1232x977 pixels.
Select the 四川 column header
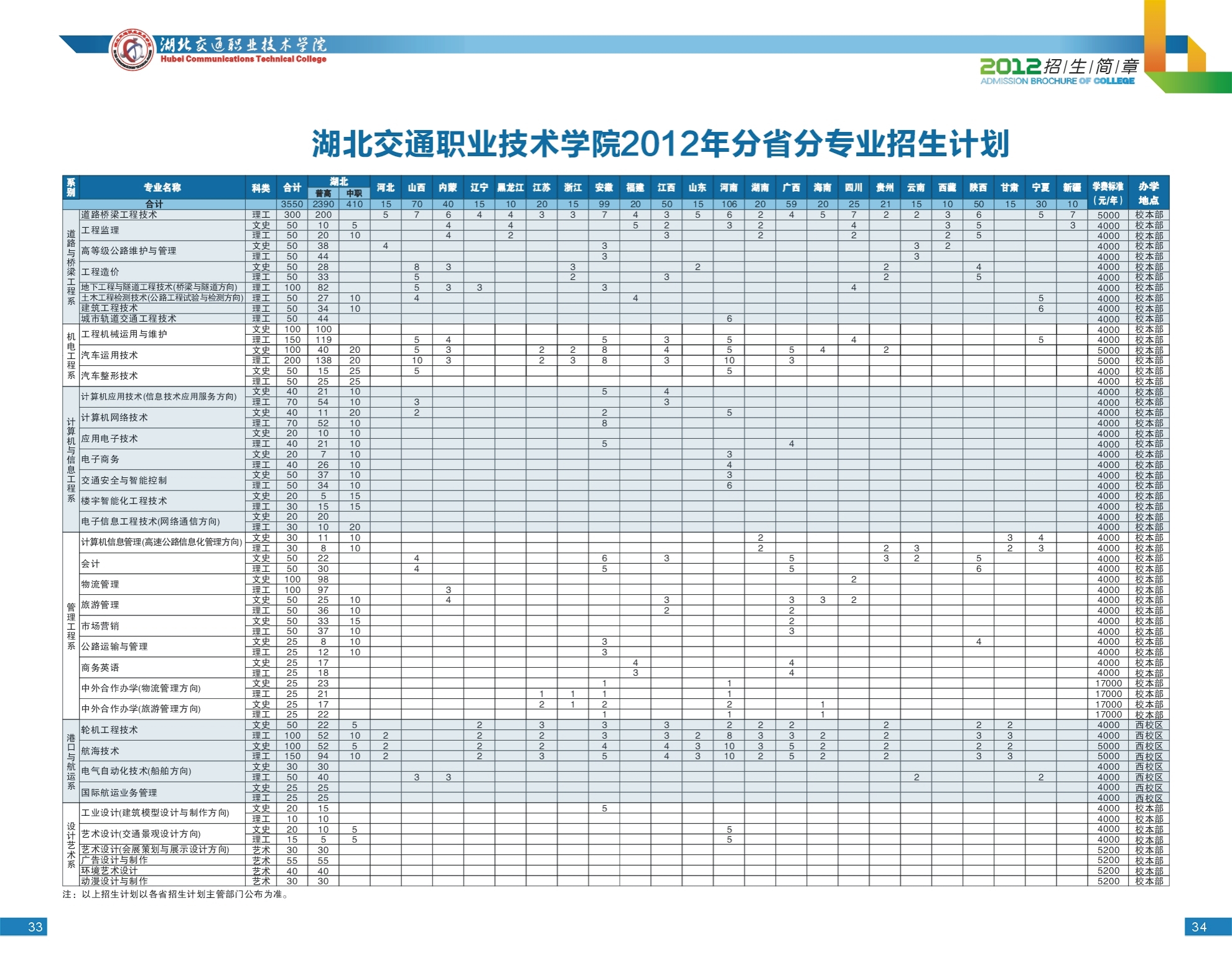[x=854, y=187]
